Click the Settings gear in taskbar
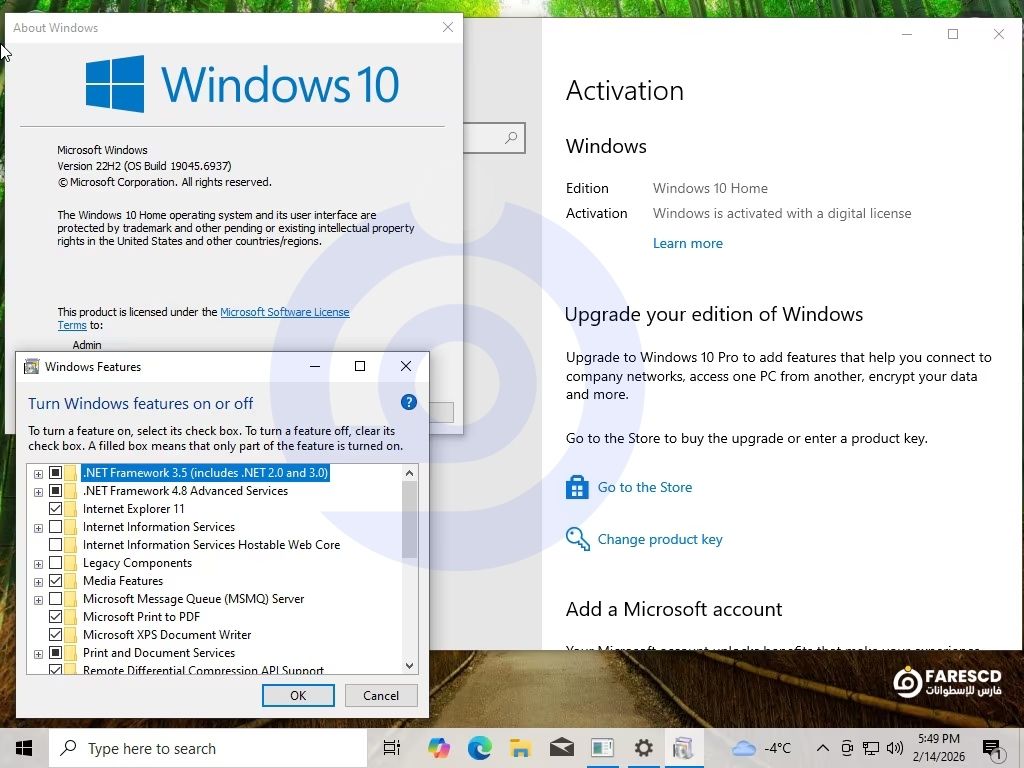This screenshot has height=768, width=1024. [x=643, y=748]
